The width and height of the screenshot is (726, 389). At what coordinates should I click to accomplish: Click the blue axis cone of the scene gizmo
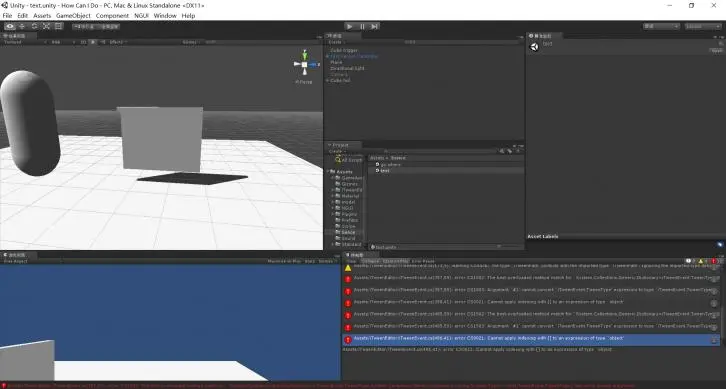(x=313, y=64)
